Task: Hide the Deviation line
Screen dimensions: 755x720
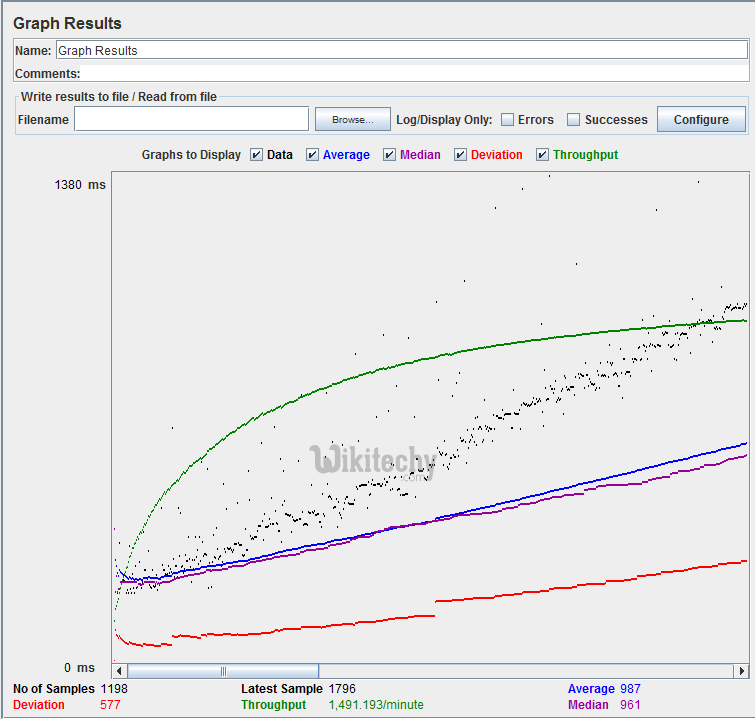Action: pos(461,155)
